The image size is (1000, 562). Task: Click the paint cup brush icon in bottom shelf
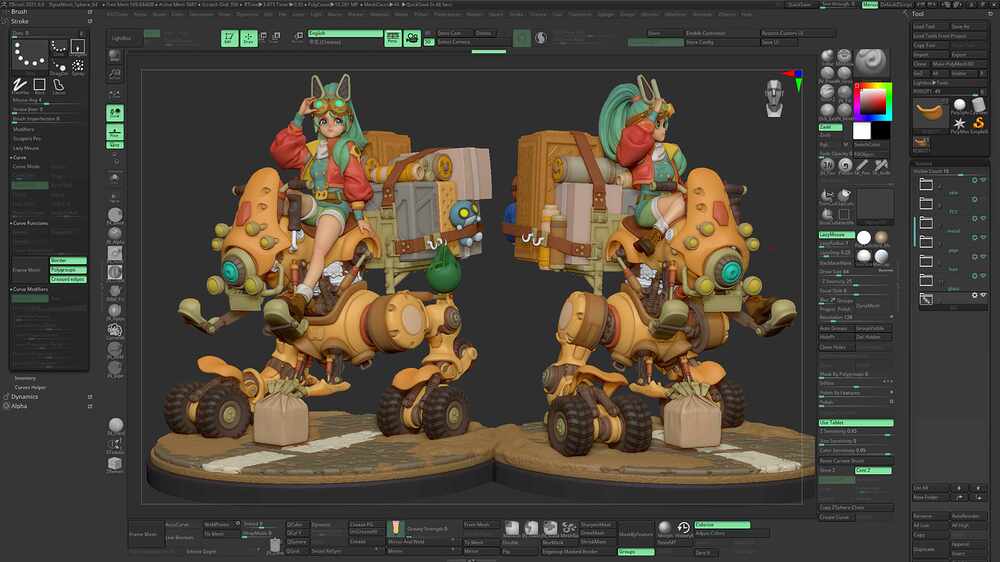395,528
